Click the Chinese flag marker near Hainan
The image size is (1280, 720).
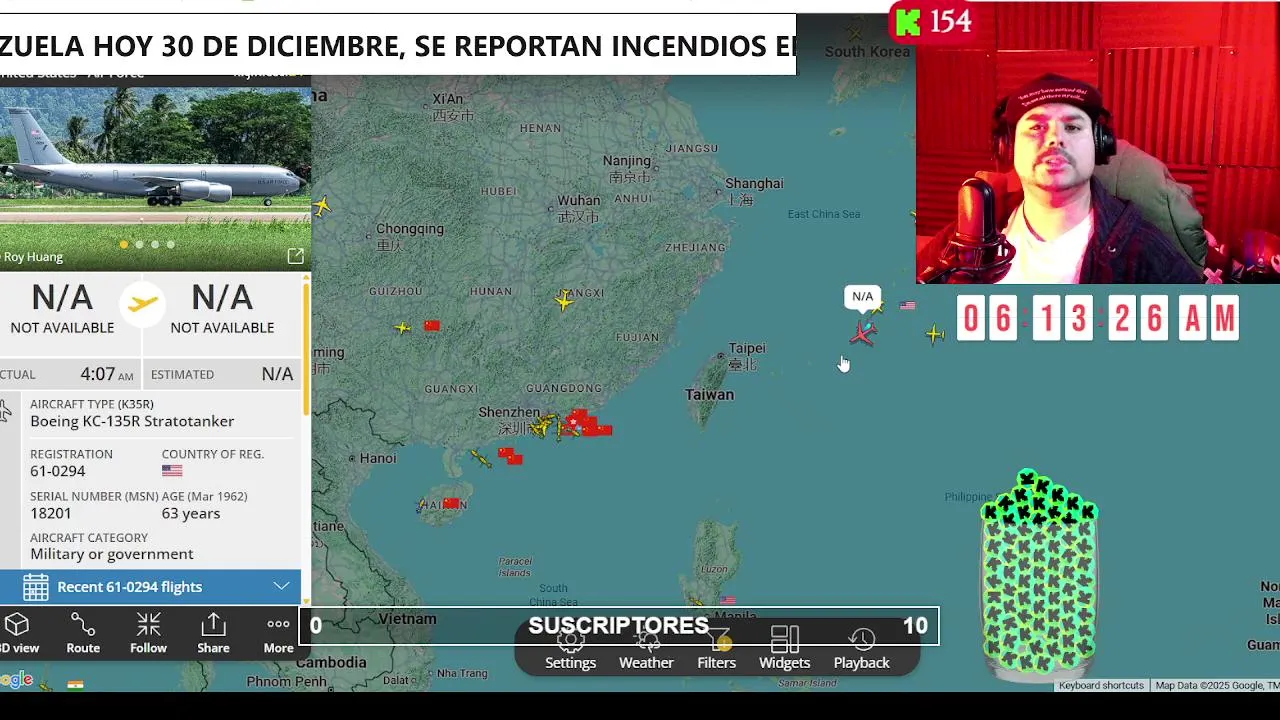(x=452, y=504)
